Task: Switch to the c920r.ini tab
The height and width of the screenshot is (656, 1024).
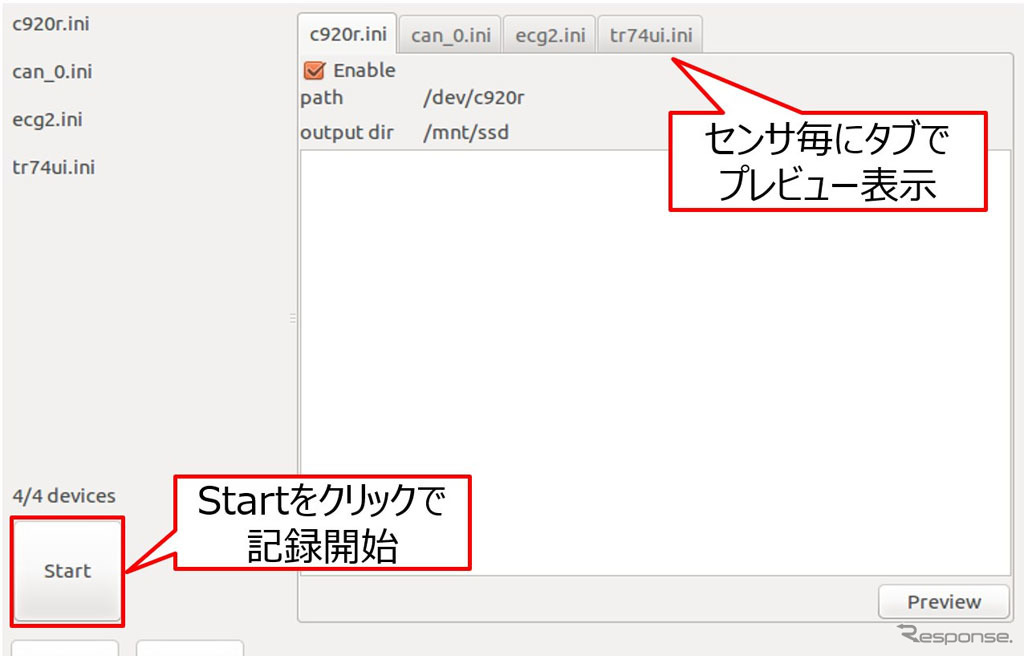Action: tap(347, 34)
